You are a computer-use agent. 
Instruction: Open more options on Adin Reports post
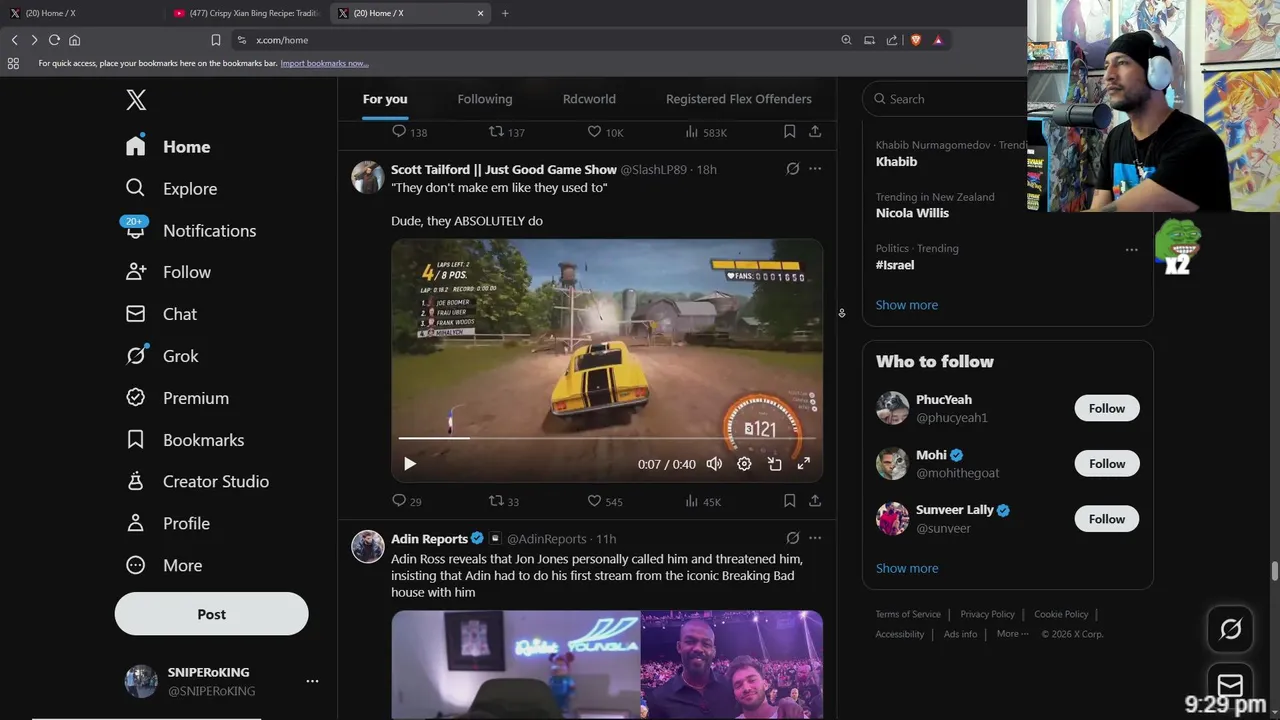tap(815, 538)
